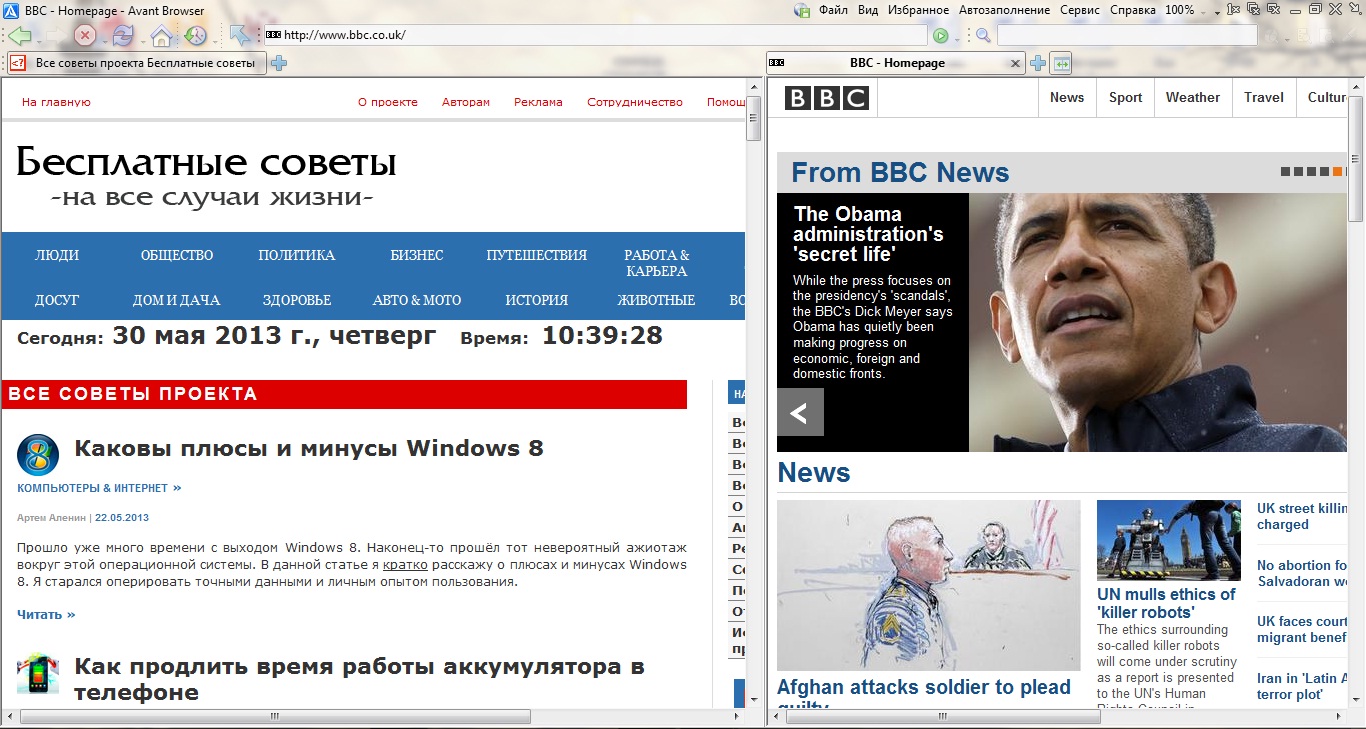Click the Windows 8 article icon
Image resolution: width=1366 pixels, height=729 pixels.
(38, 455)
